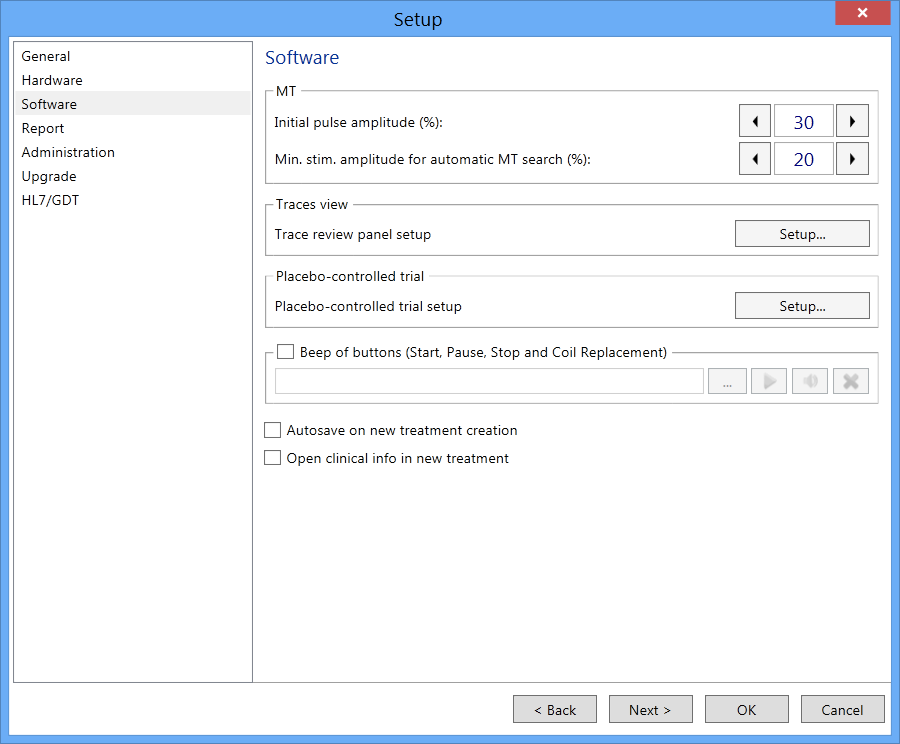
Task: Increase min. stim. amplitude with right arrow
Action: pos(852,159)
